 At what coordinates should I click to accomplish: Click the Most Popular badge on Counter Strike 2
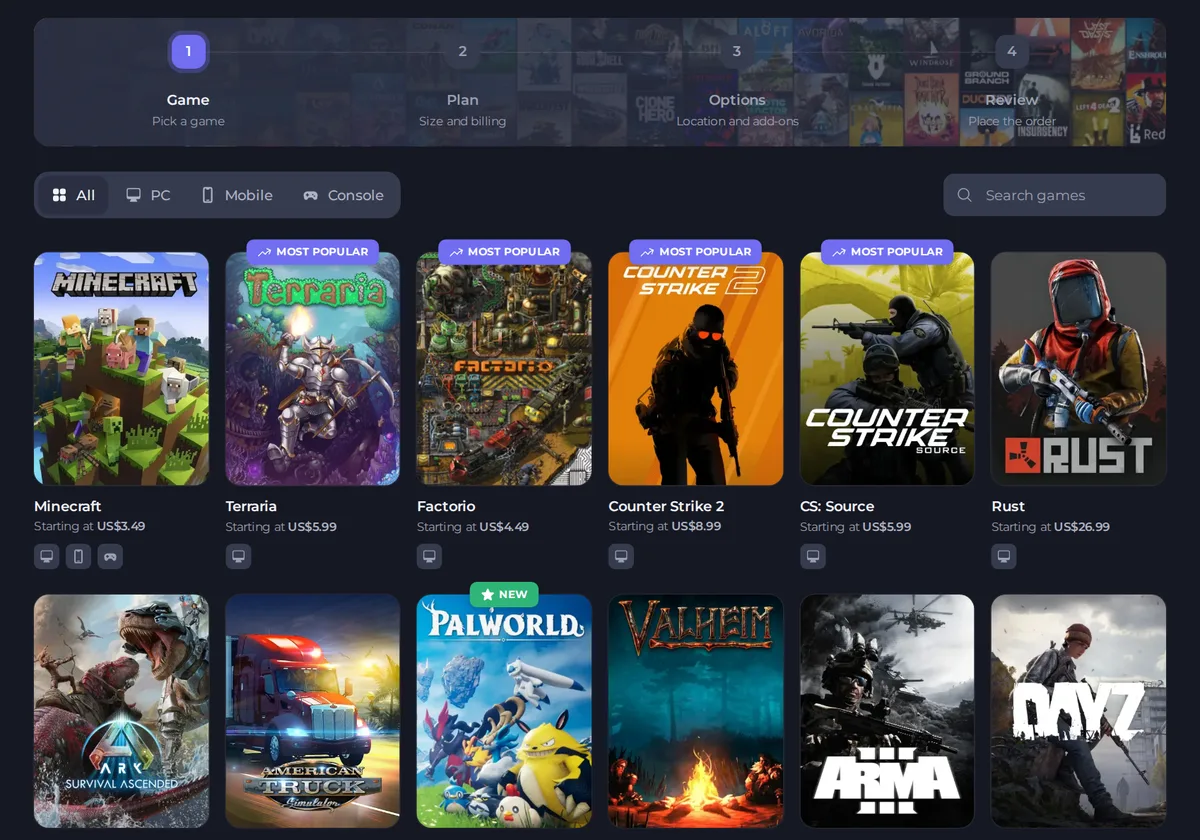695,252
